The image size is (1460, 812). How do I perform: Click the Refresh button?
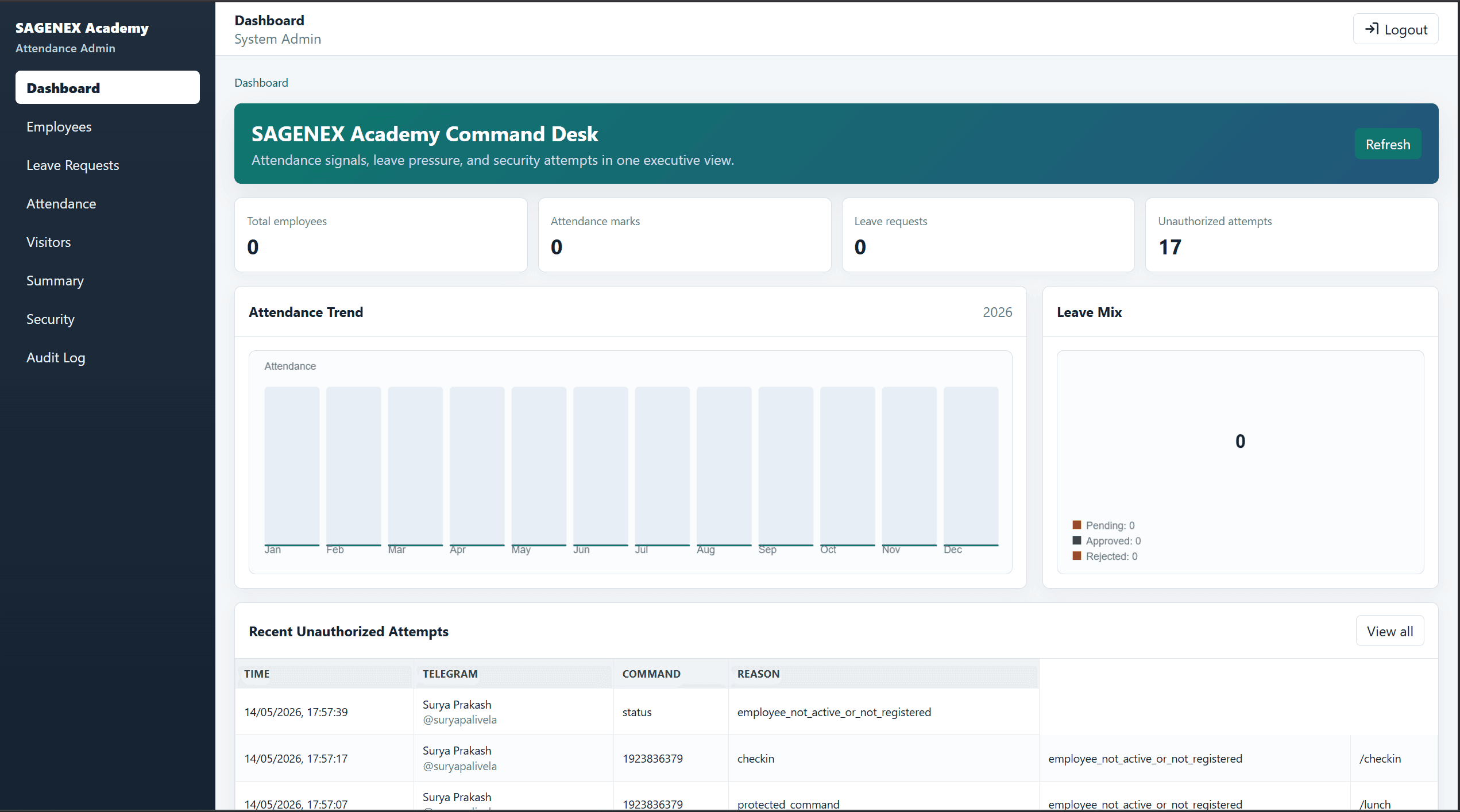tap(1388, 144)
